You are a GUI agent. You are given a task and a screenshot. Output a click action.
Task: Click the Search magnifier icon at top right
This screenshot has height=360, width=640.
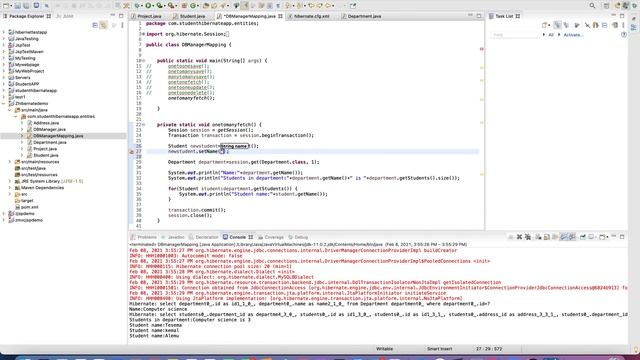click(592, 6)
